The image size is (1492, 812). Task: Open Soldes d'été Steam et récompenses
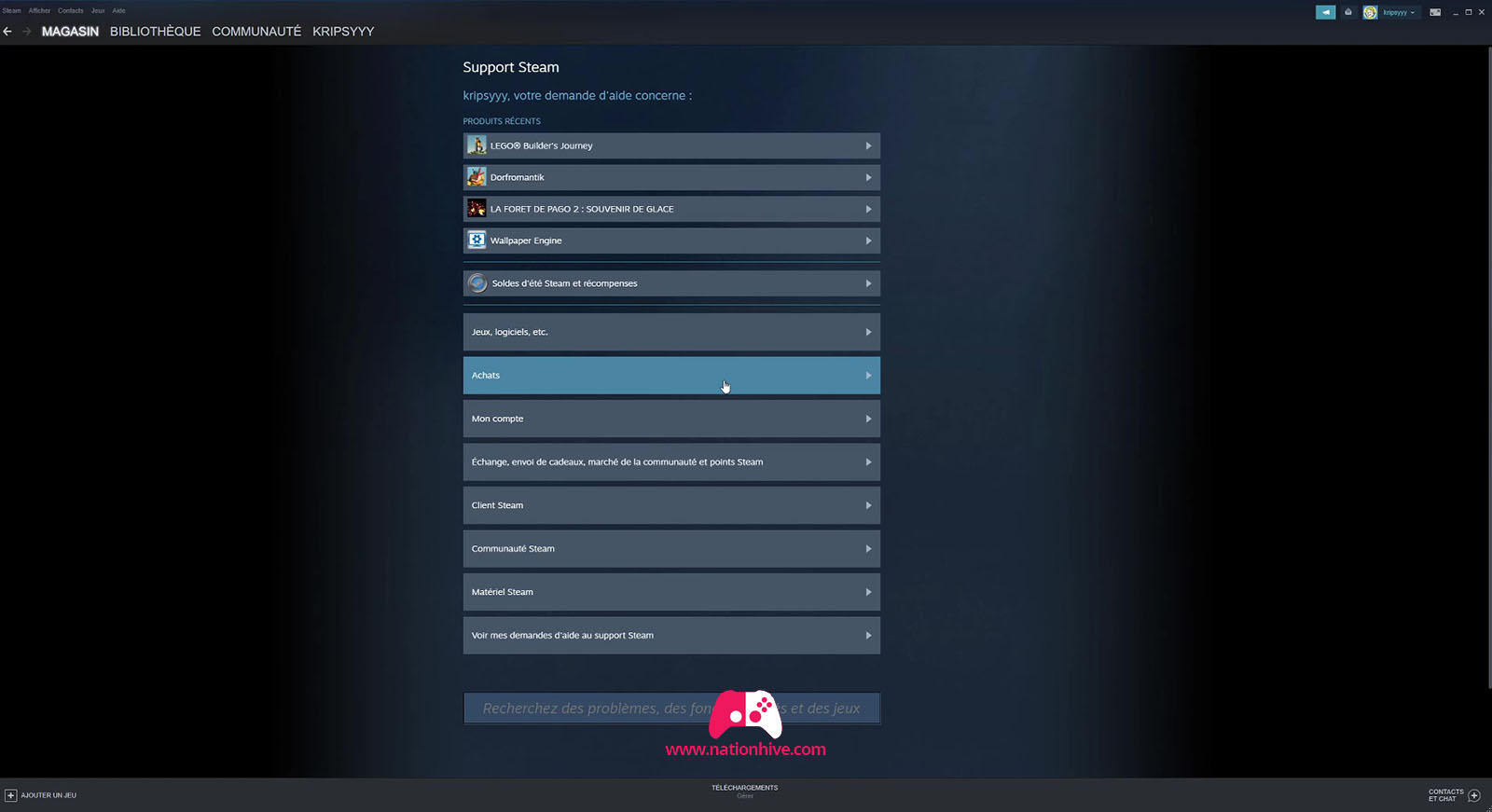tap(671, 283)
